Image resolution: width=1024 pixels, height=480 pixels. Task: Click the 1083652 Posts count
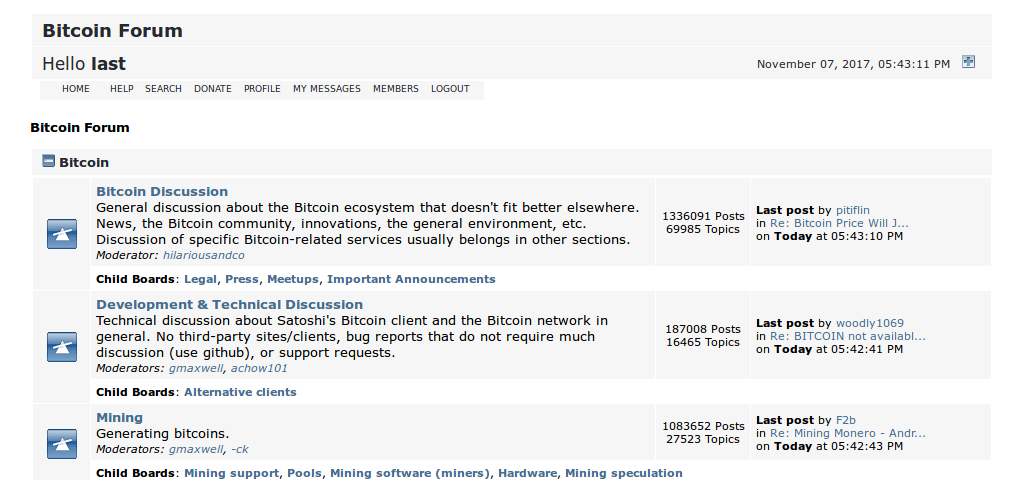(x=703, y=426)
